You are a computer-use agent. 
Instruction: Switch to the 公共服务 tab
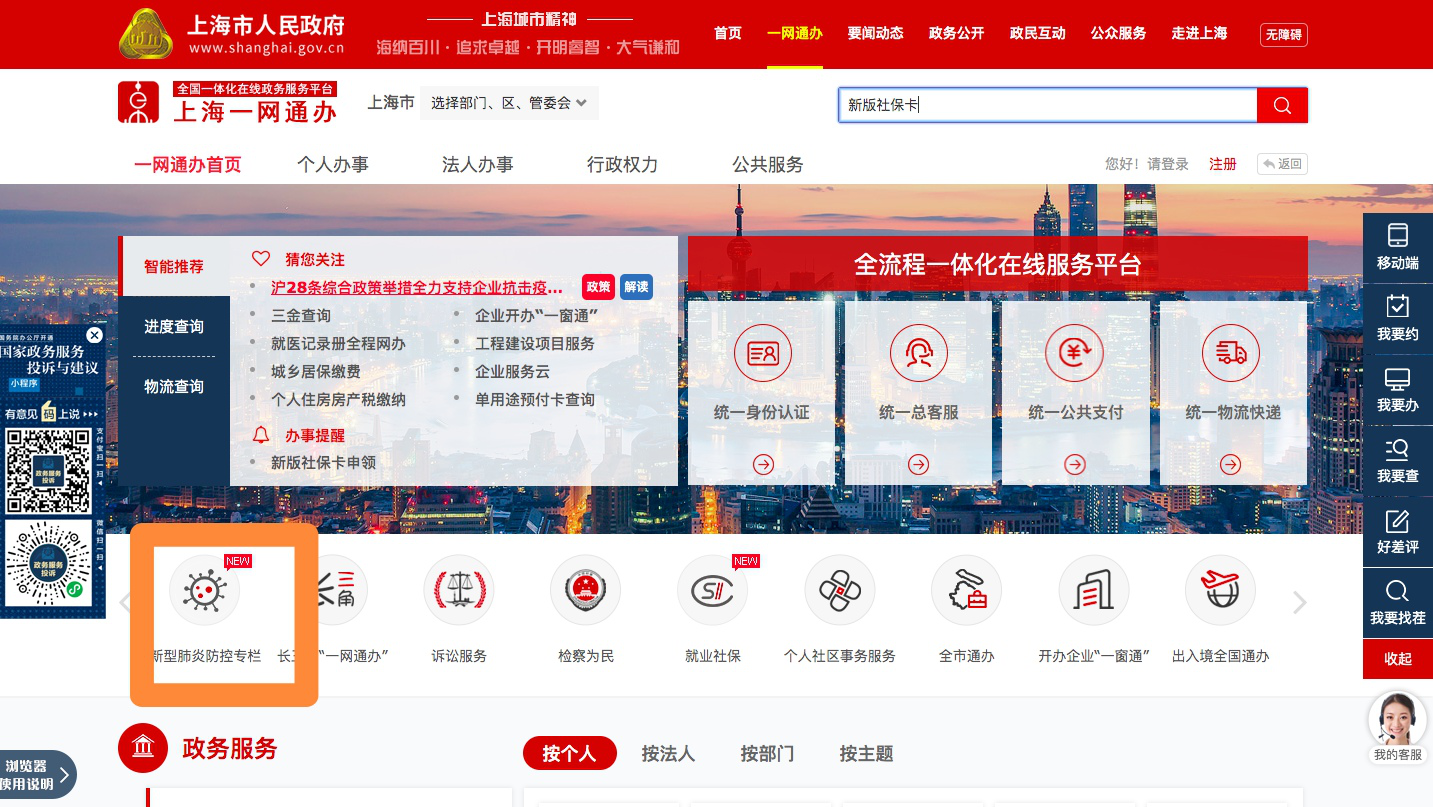tap(768, 165)
